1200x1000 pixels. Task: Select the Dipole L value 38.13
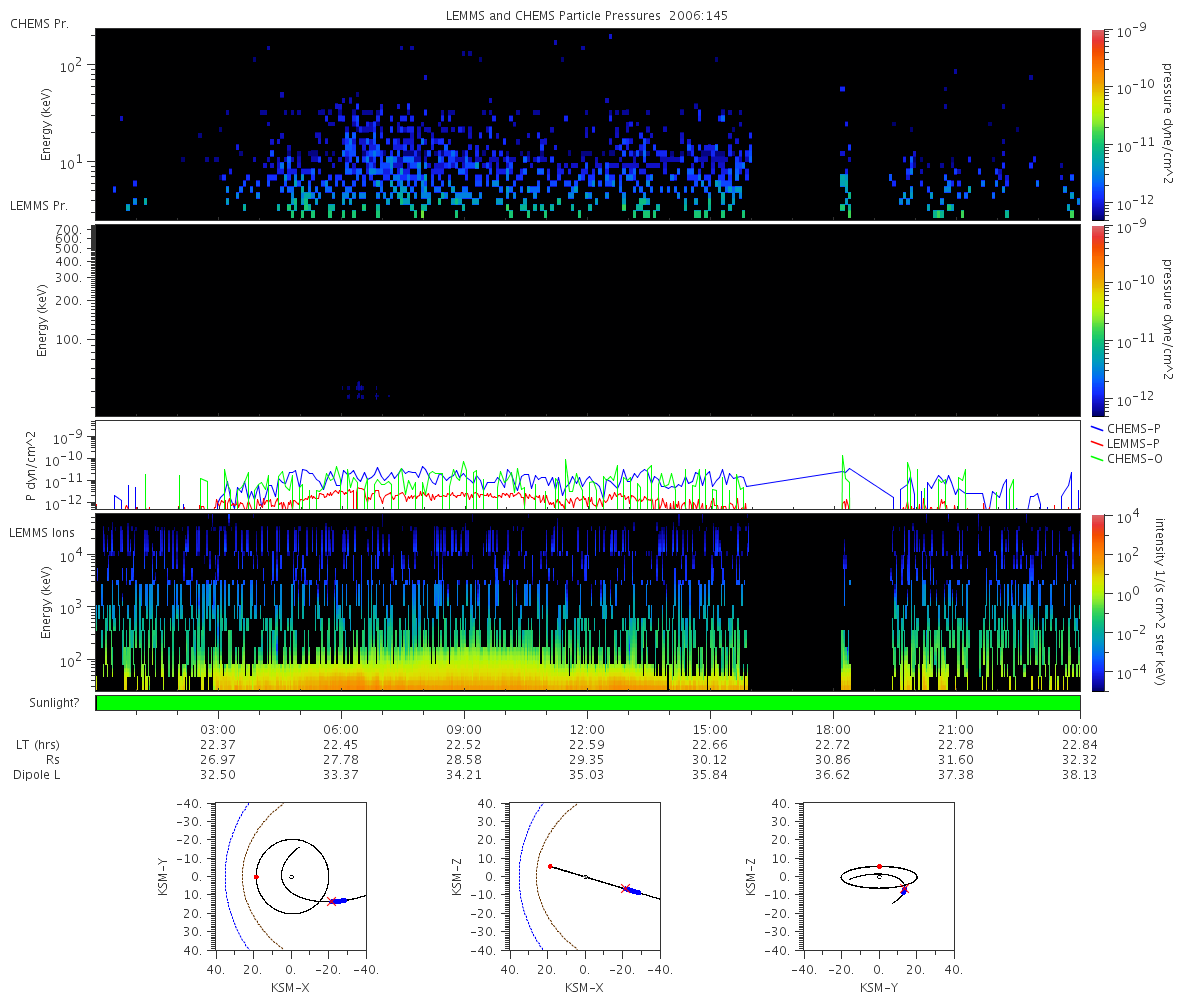tap(1080, 774)
